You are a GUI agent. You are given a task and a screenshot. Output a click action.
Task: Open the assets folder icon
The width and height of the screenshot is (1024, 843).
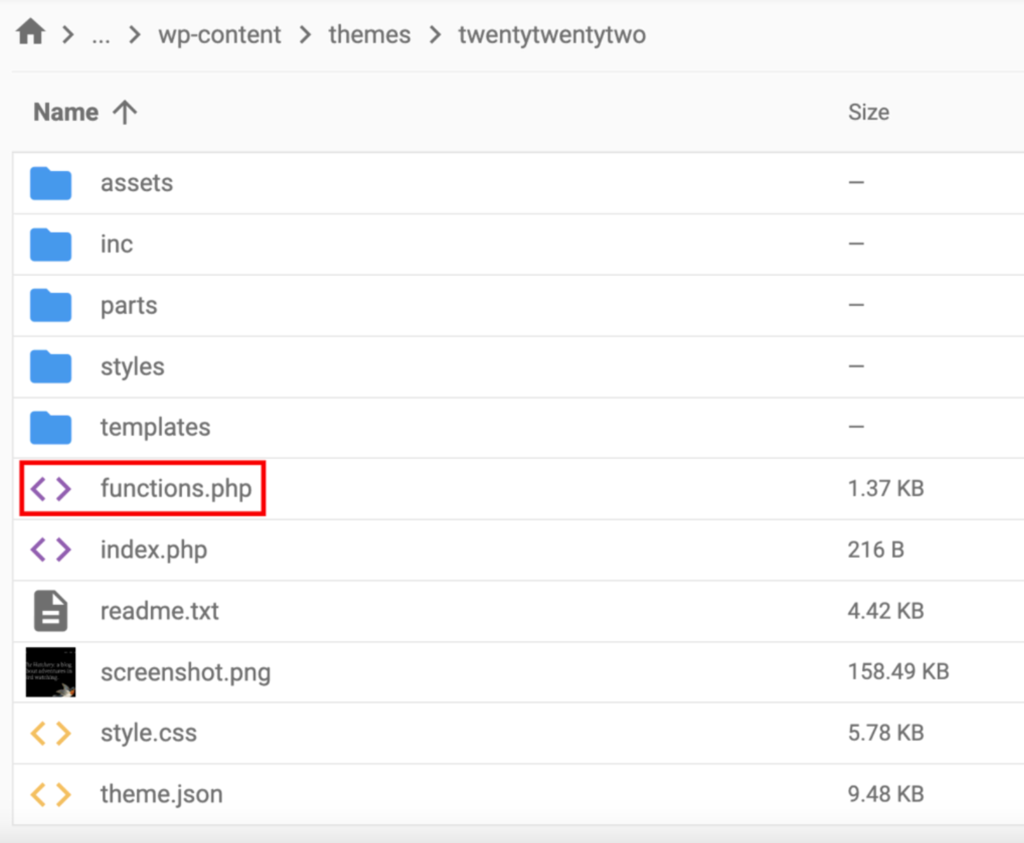click(50, 183)
